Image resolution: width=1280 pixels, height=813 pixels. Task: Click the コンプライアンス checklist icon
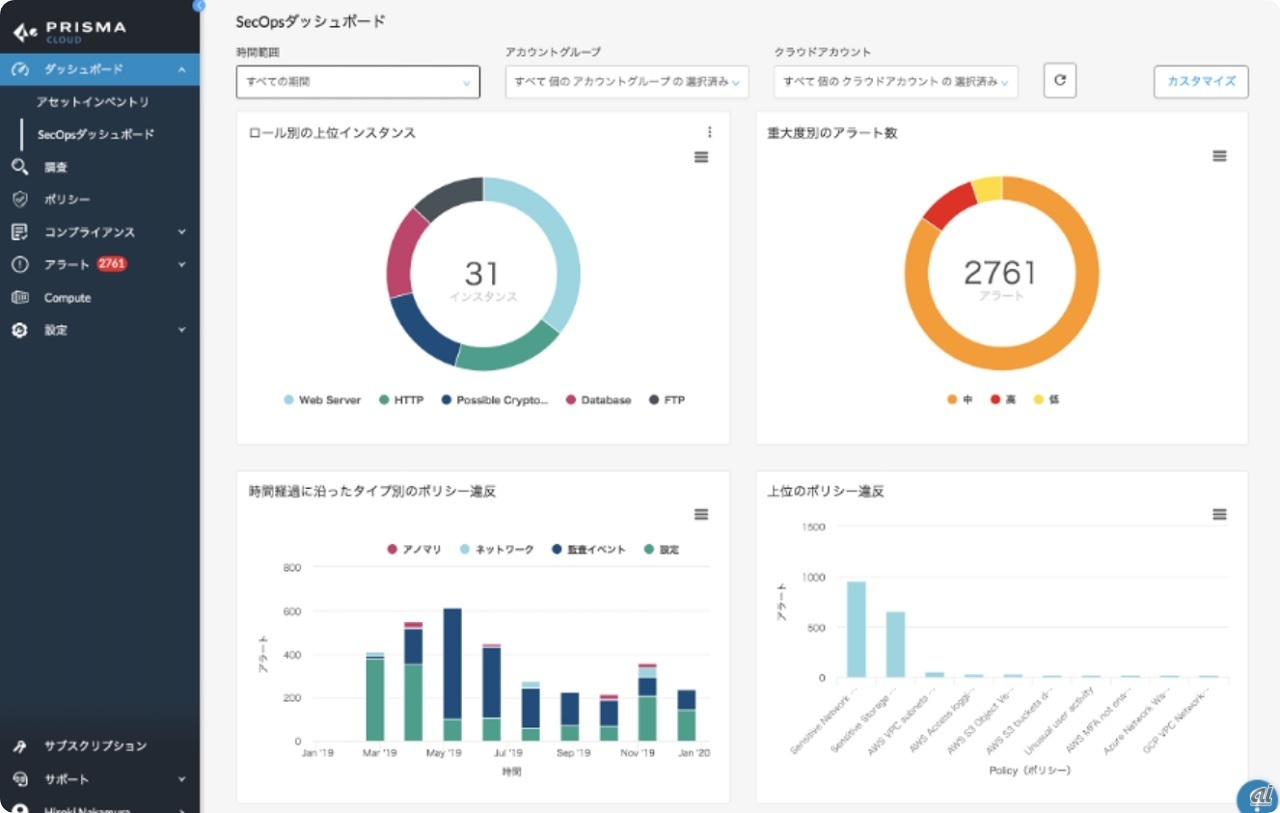(x=20, y=232)
